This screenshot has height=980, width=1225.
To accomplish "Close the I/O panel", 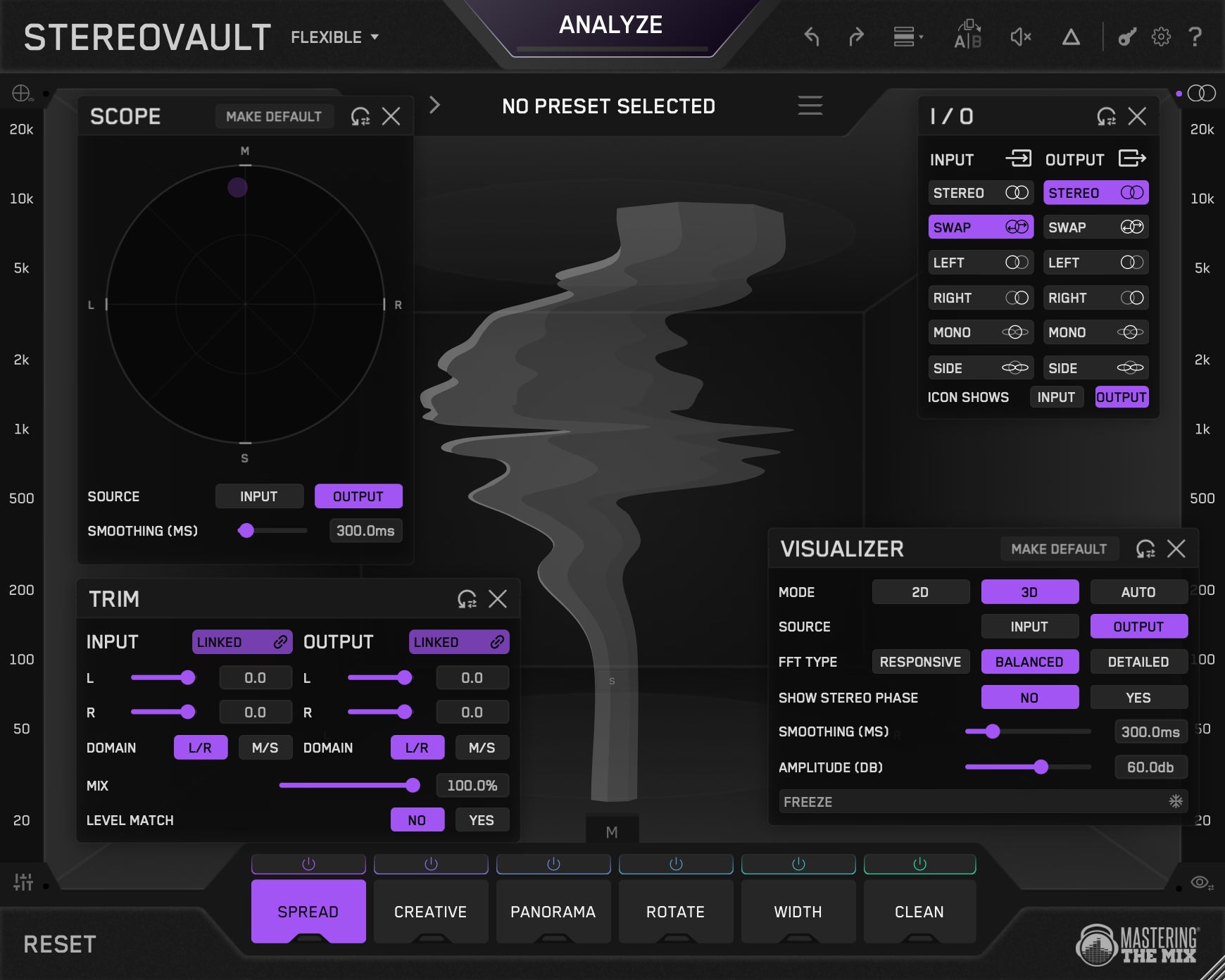I will (x=1137, y=116).
